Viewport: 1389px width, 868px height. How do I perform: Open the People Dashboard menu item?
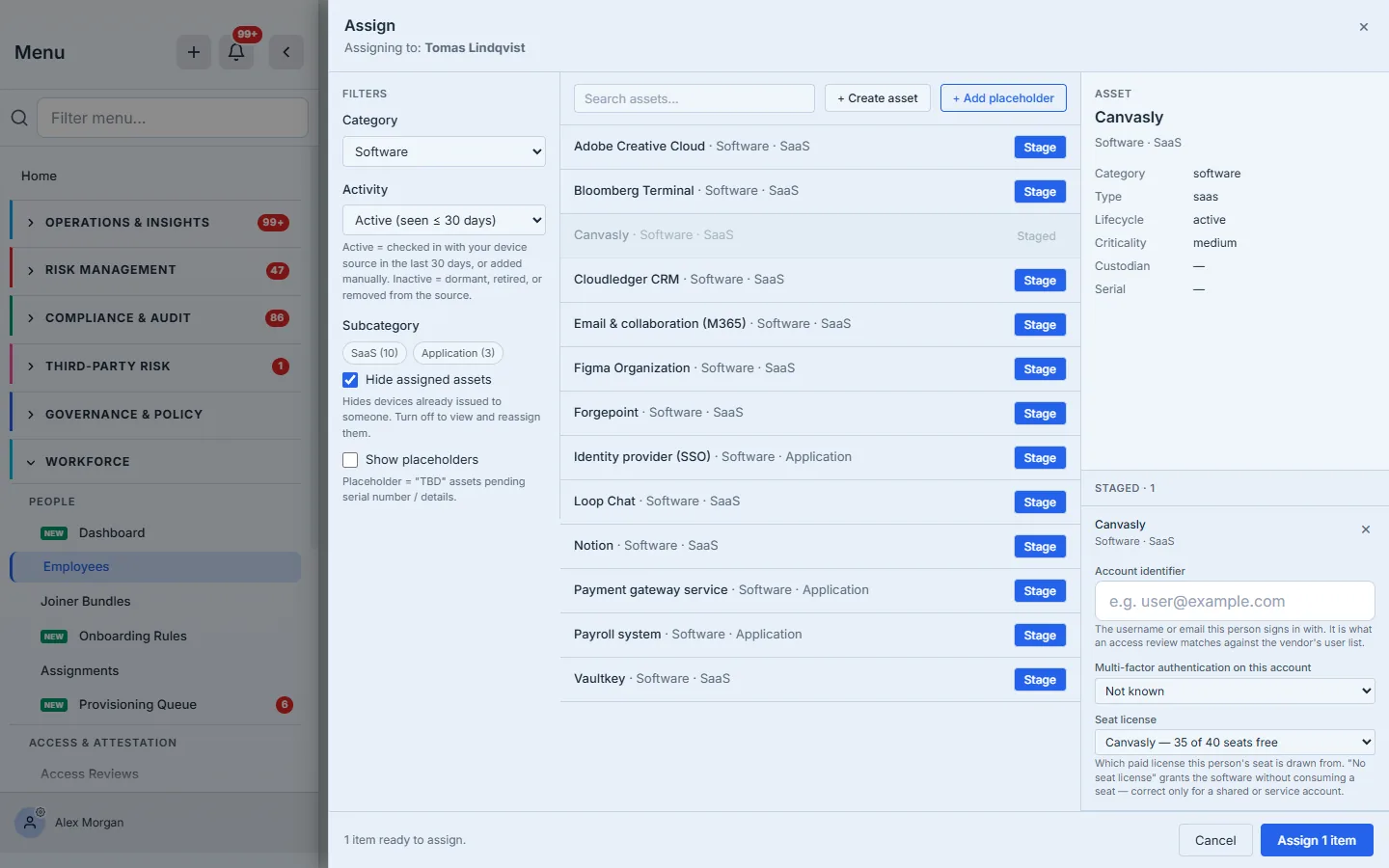(x=112, y=533)
